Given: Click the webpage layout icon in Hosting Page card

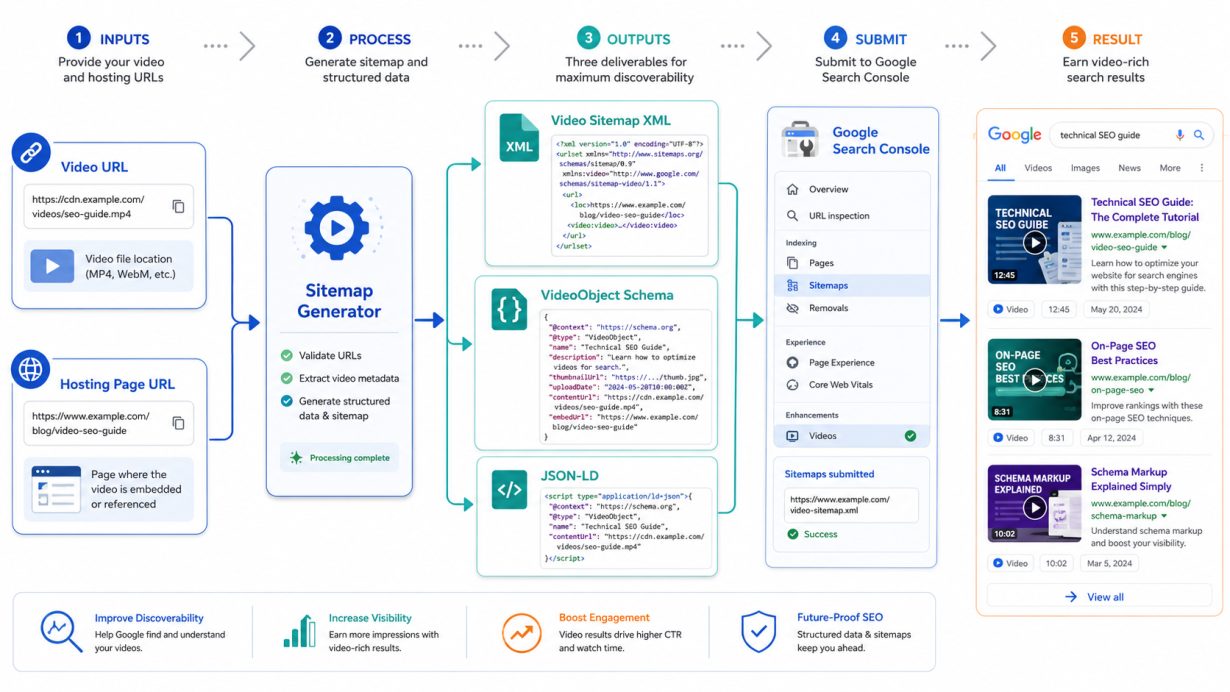Looking at the screenshot, I should coord(56,489).
